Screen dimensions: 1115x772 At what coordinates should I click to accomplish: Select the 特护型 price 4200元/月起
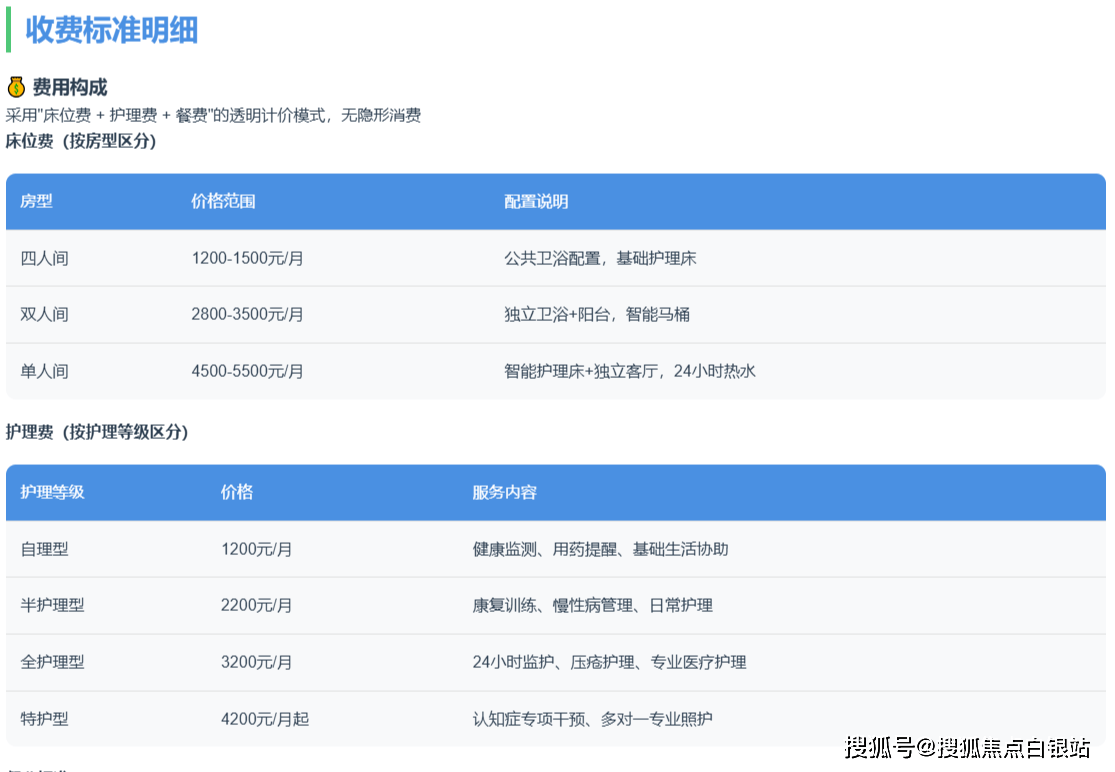(x=265, y=719)
